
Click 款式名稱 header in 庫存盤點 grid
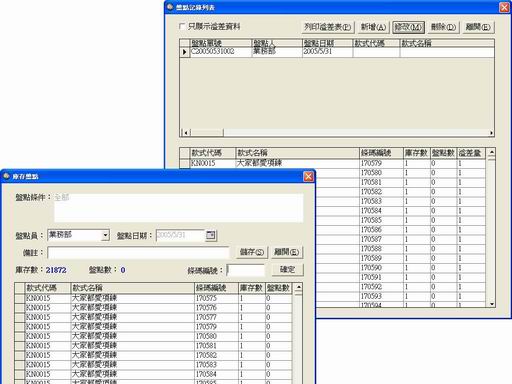(x=133, y=288)
